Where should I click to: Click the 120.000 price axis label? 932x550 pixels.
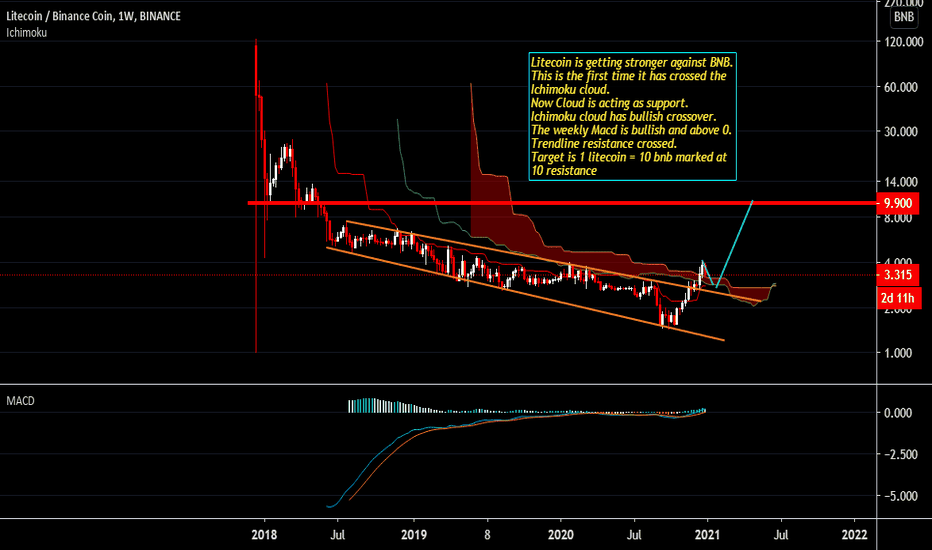pyautogui.click(x=903, y=42)
